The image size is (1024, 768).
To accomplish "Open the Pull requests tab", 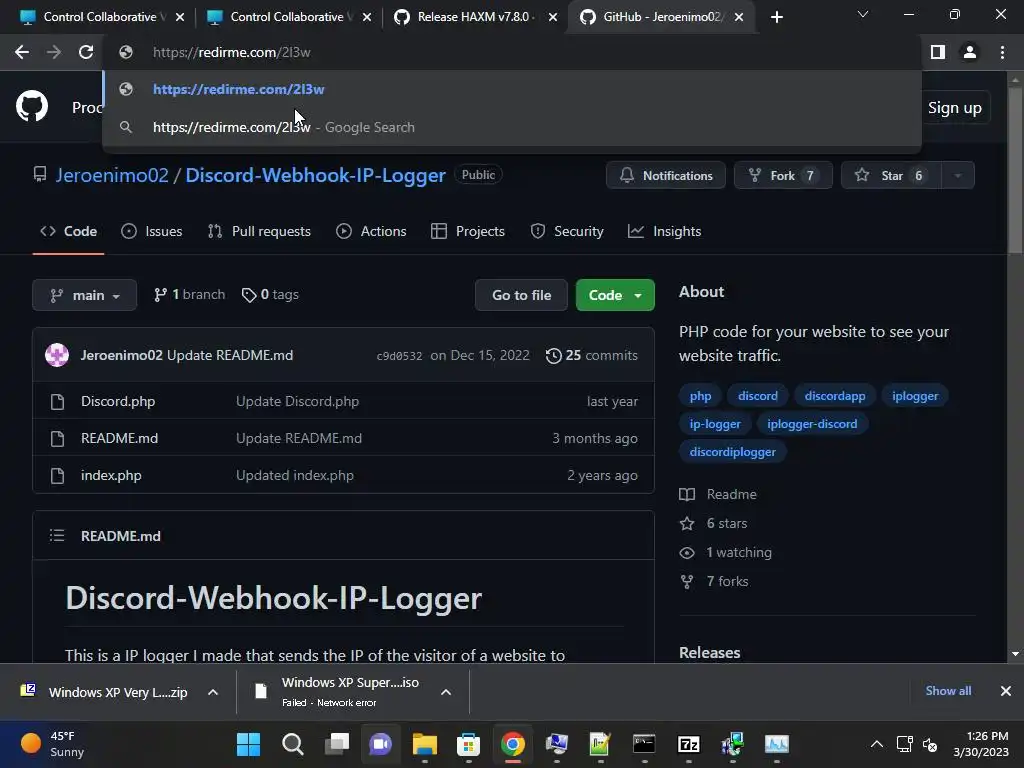I will pyautogui.click(x=259, y=231).
